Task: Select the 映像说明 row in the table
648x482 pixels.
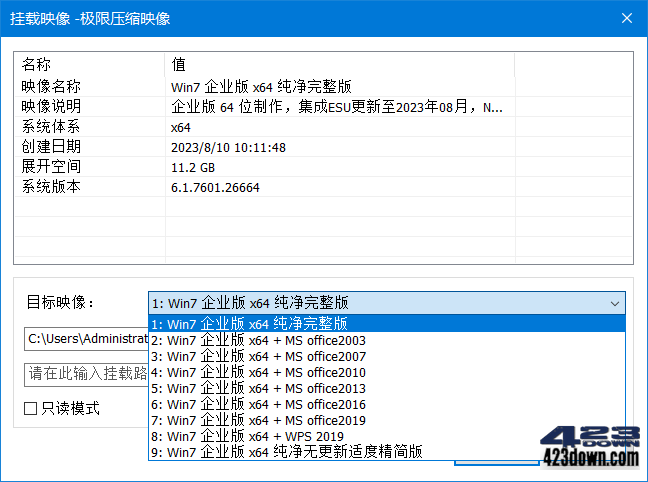Action: point(260,107)
